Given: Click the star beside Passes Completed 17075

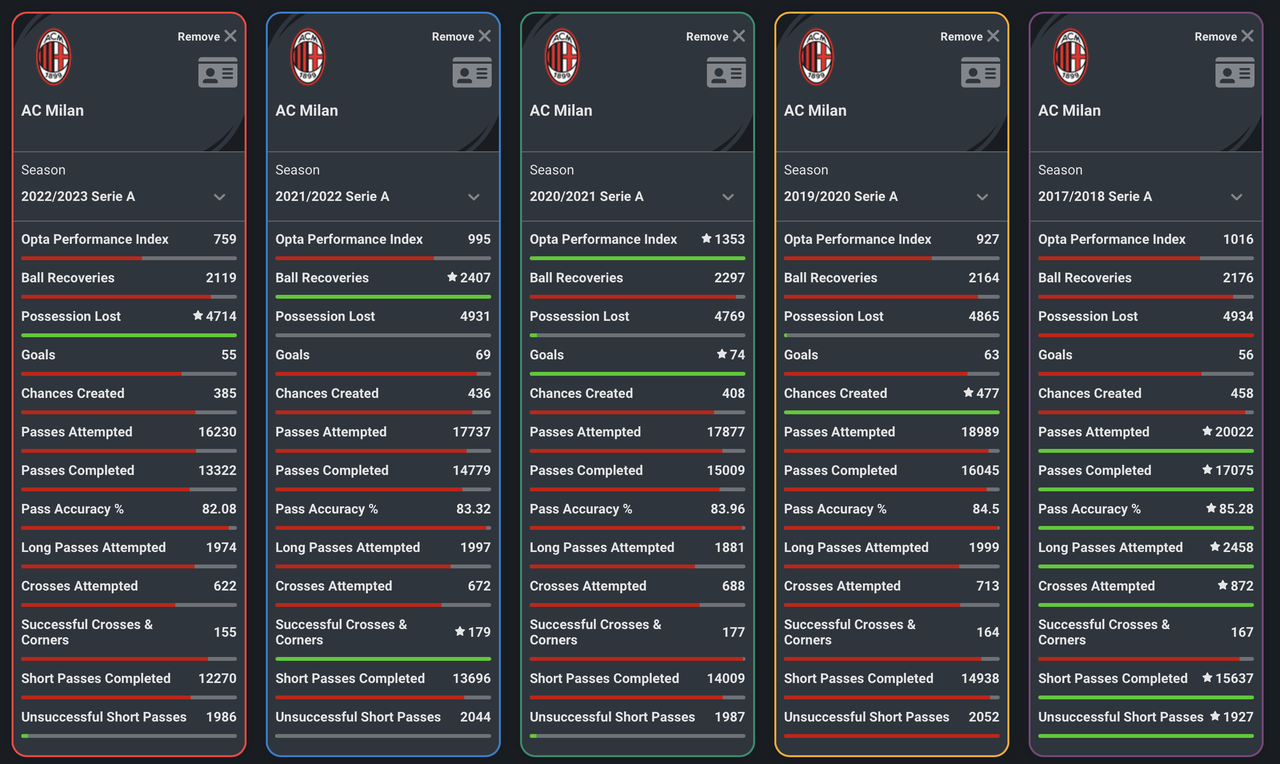Looking at the screenshot, I should 1207,470.
